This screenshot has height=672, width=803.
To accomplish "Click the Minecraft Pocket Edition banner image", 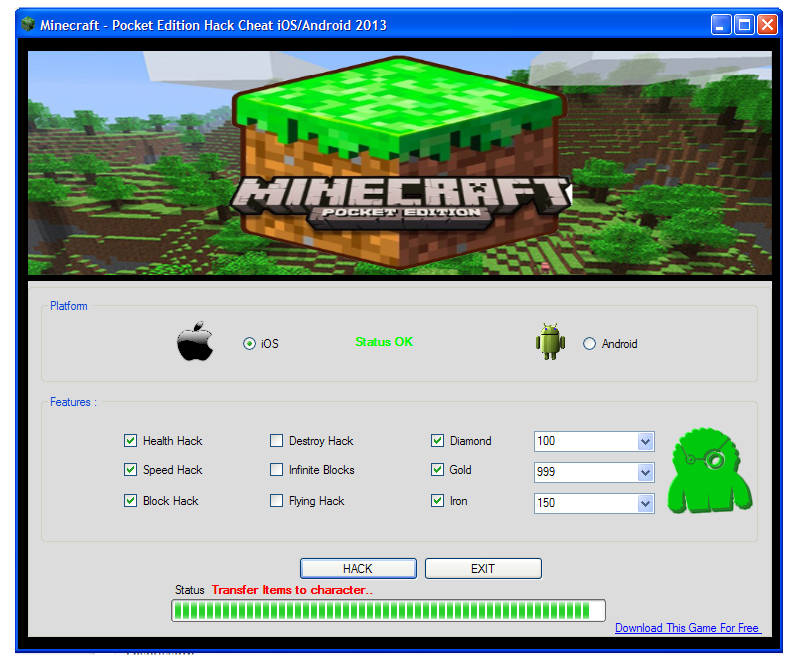I will (x=399, y=163).
